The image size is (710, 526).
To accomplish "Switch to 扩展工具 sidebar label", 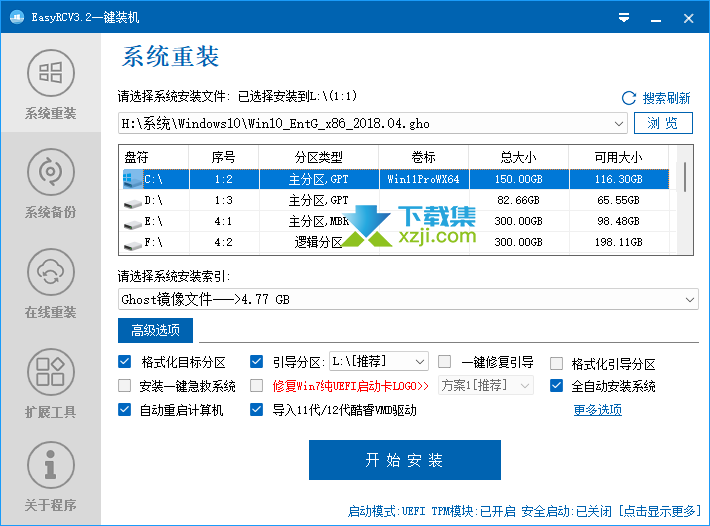I will click(x=51, y=412).
